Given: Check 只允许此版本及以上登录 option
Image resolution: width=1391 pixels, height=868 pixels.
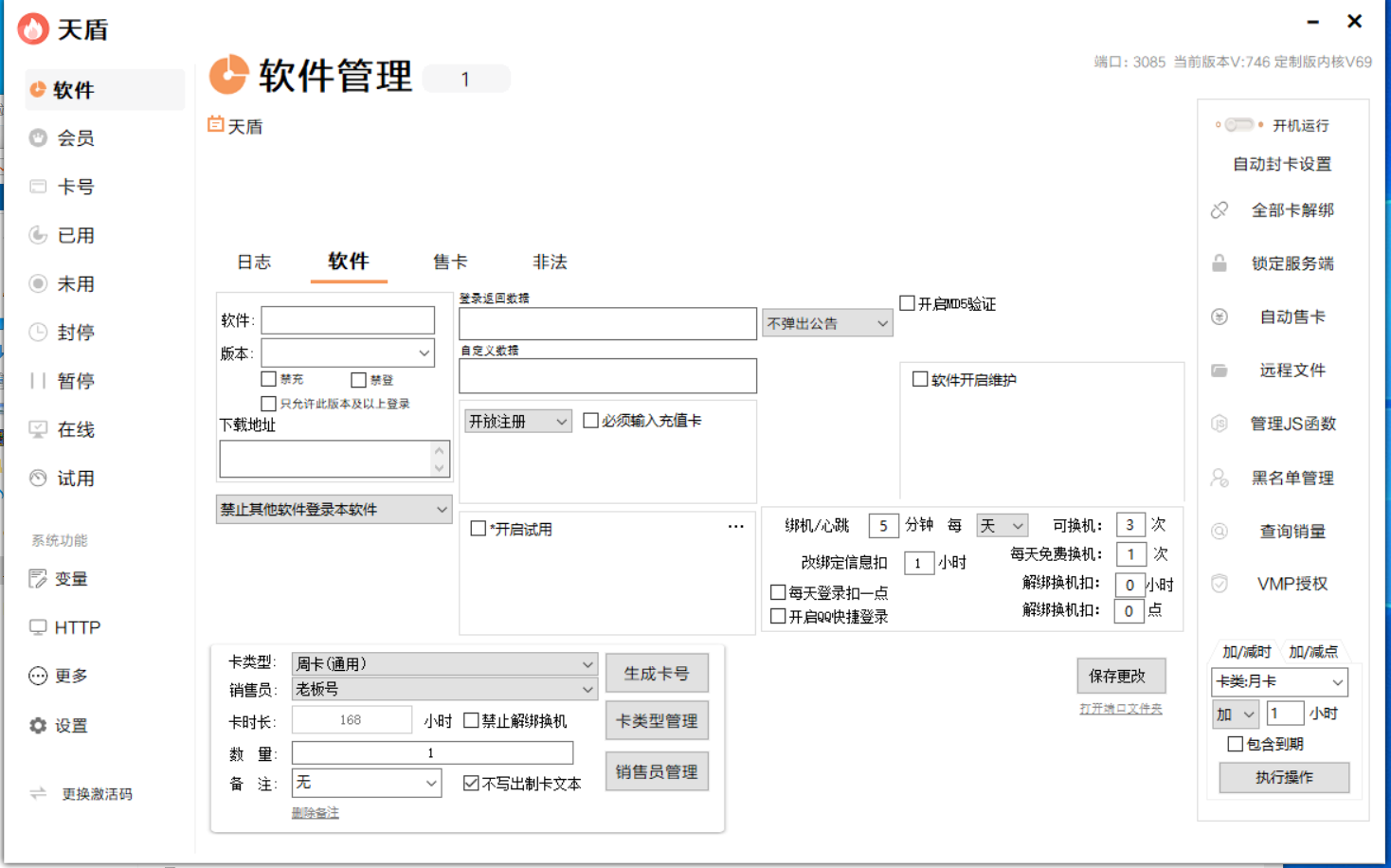Looking at the screenshot, I should coord(269,404).
